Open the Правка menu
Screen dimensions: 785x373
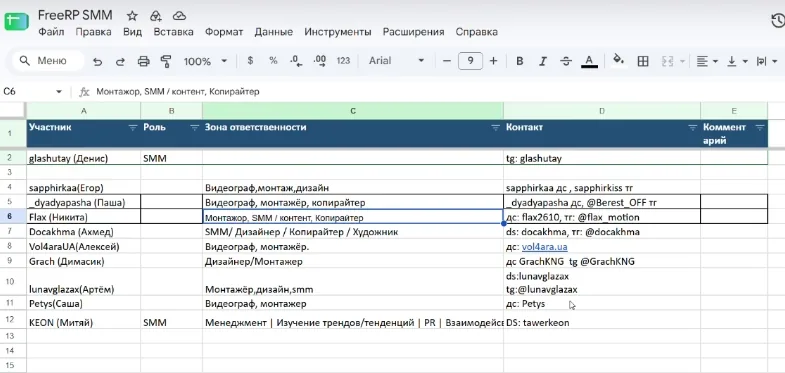click(94, 32)
